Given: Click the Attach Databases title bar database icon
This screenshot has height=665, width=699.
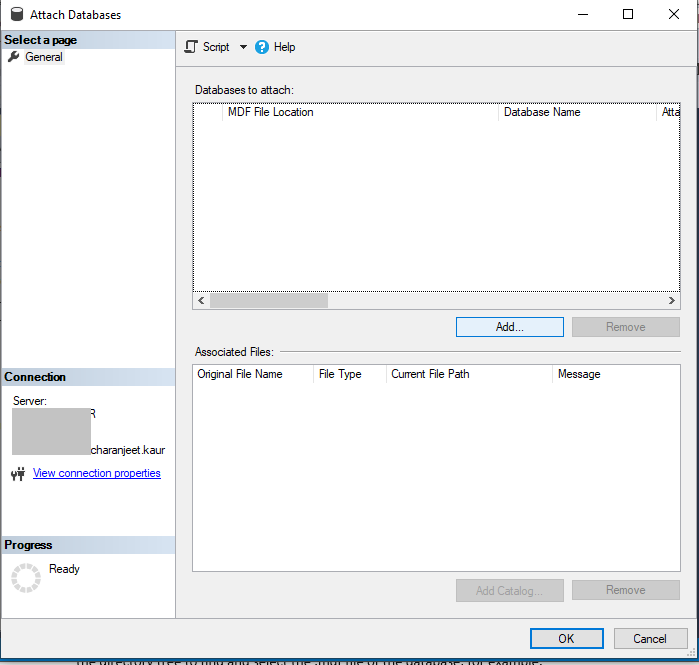Looking at the screenshot, I should click(x=16, y=14).
